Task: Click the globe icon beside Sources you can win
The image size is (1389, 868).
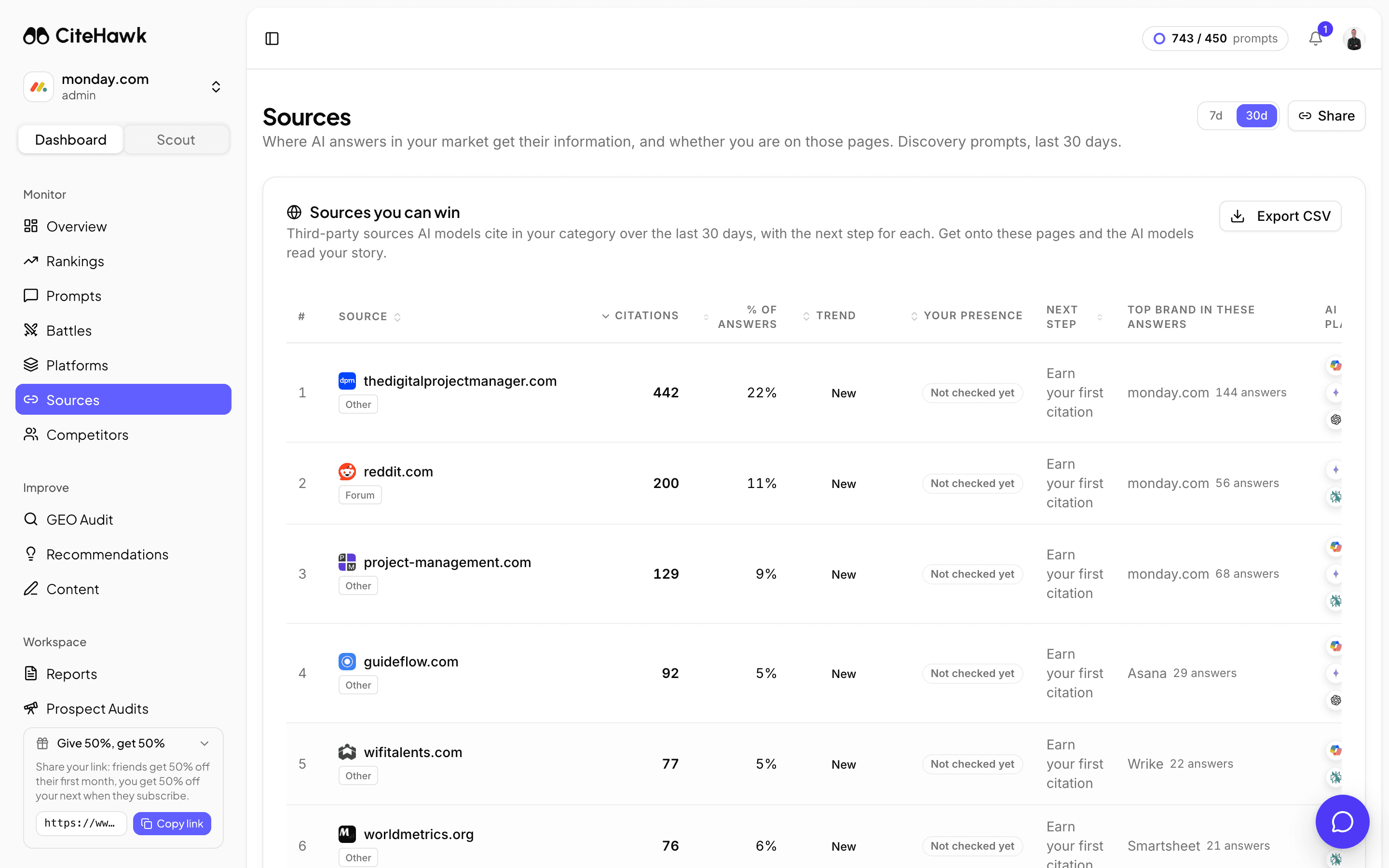Action: pos(294,212)
